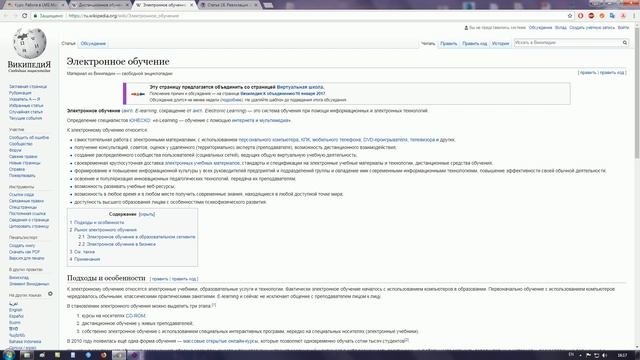This screenshot has width=640, height=360.
Task: Click the Виртуальная школа link in merge notice
Action: [x=300, y=87]
